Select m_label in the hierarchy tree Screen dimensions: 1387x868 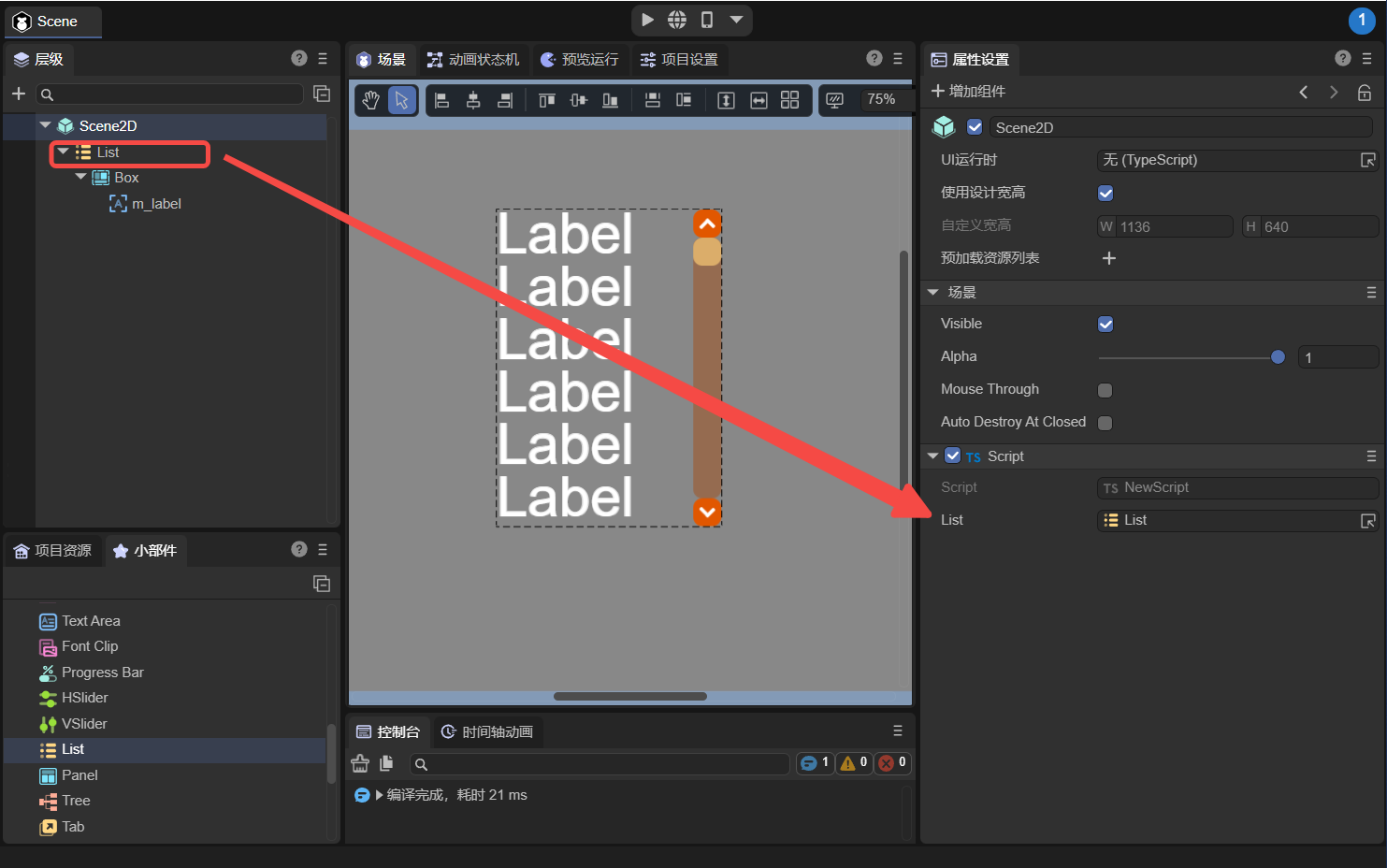[x=155, y=204]
